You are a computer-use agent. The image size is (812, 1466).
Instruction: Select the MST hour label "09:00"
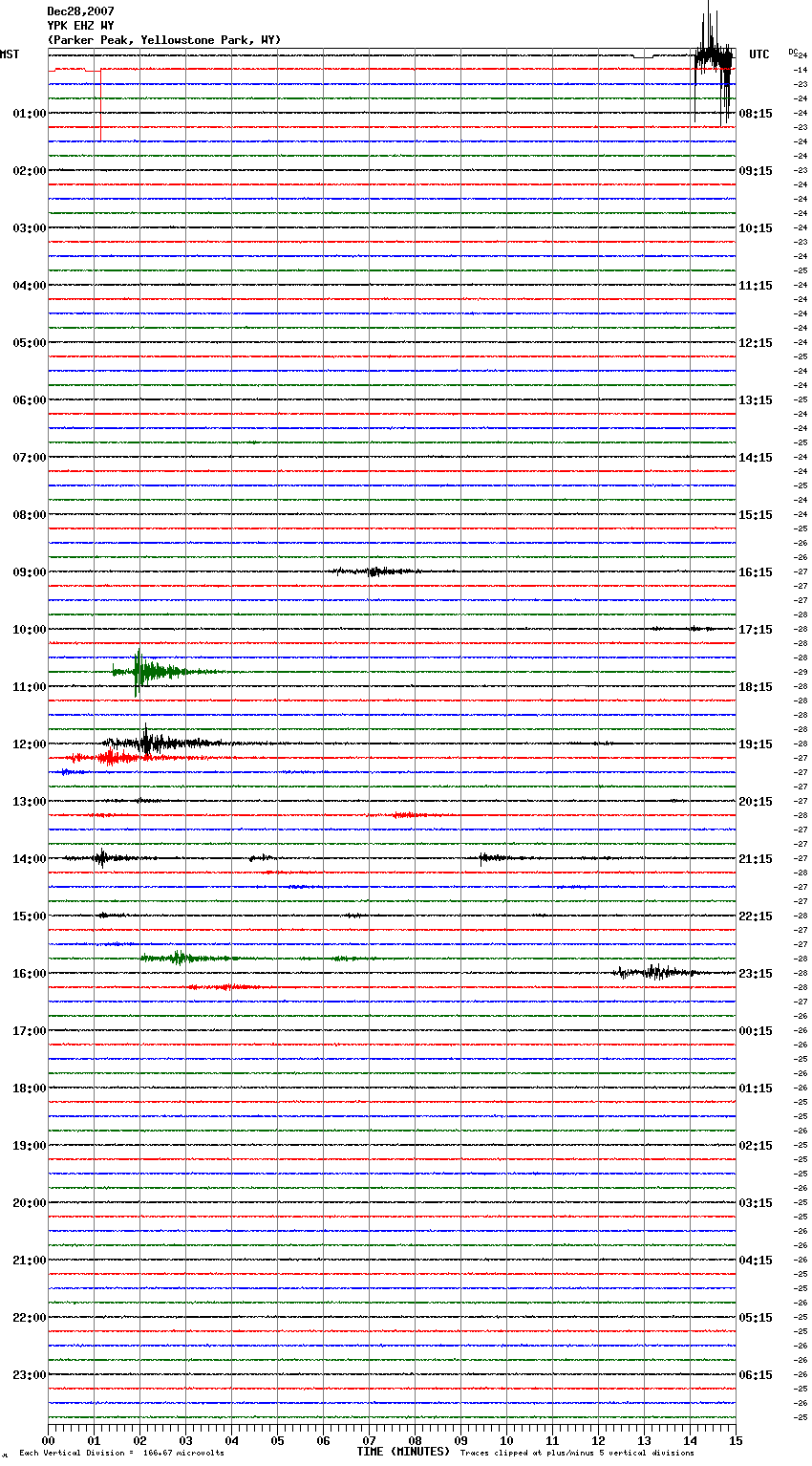pos(30,572)
